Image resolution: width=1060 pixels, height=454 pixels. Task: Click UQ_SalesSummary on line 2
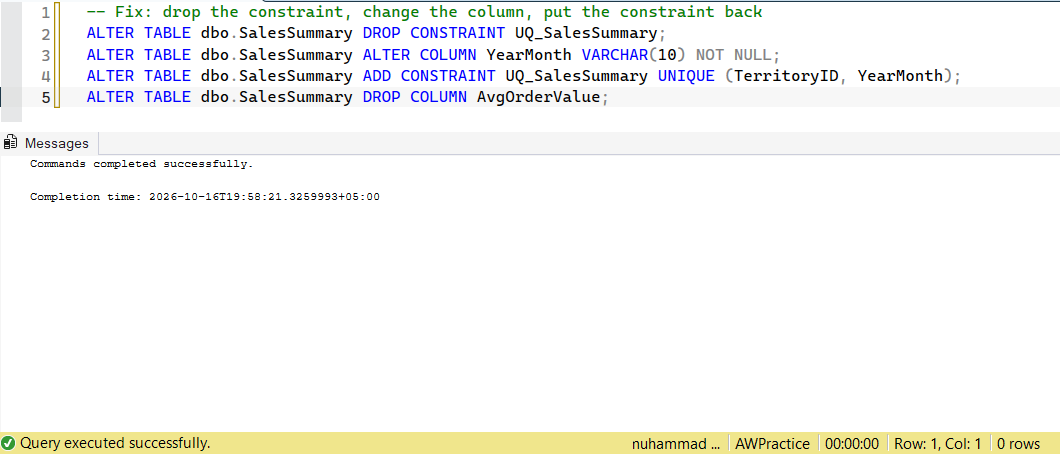pos(585,33)
